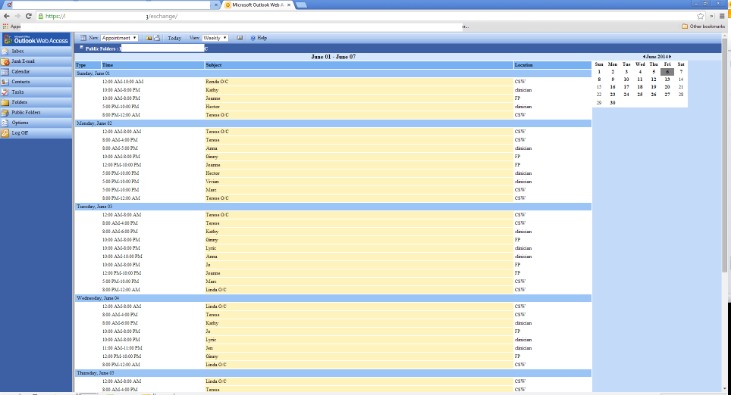Click the move/copy folder toolbar icon
Viewport: 731px width, 395px height.
pyautogui.click(x=149, y=38)
